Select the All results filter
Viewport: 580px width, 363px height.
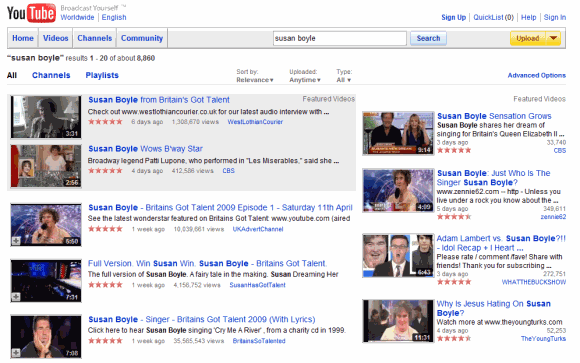(x=12, y=75)
